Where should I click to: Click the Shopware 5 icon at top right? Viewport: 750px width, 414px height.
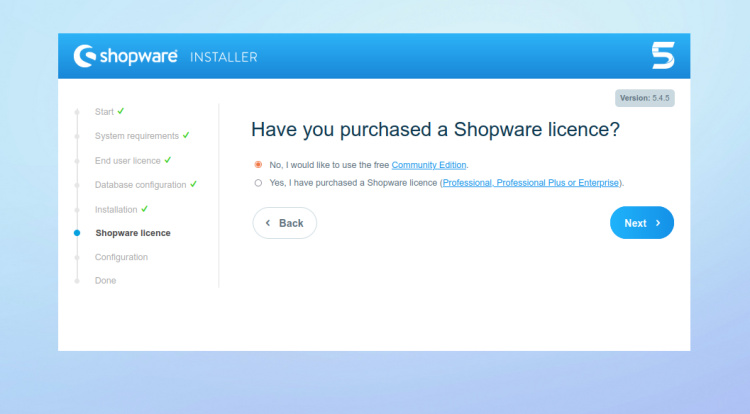click(x=663, y=55)
